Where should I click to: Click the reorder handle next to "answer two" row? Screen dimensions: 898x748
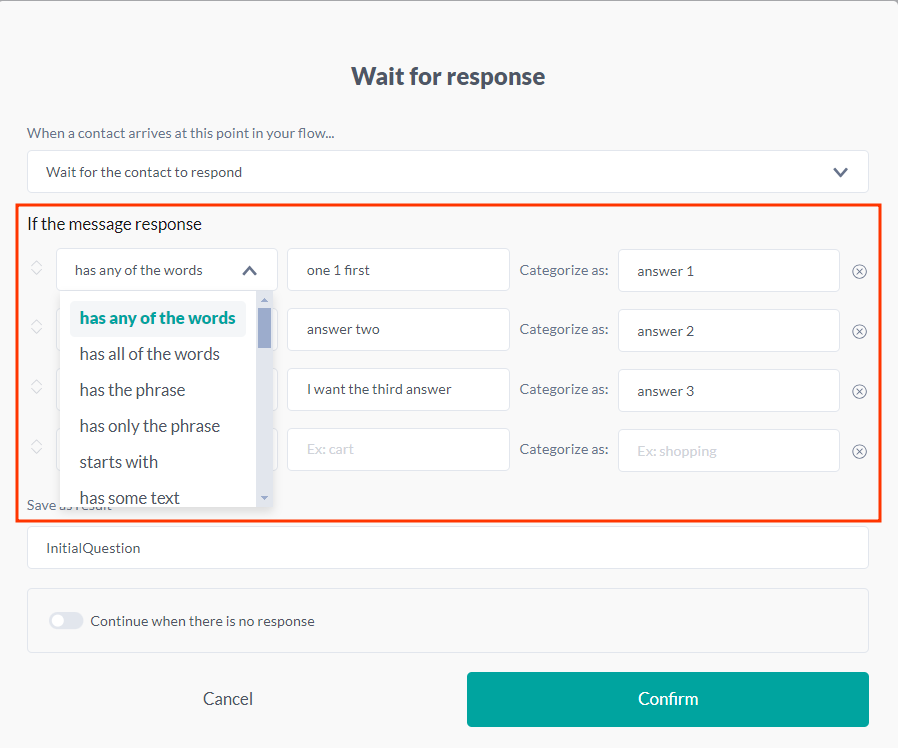[x=36, y=328]
